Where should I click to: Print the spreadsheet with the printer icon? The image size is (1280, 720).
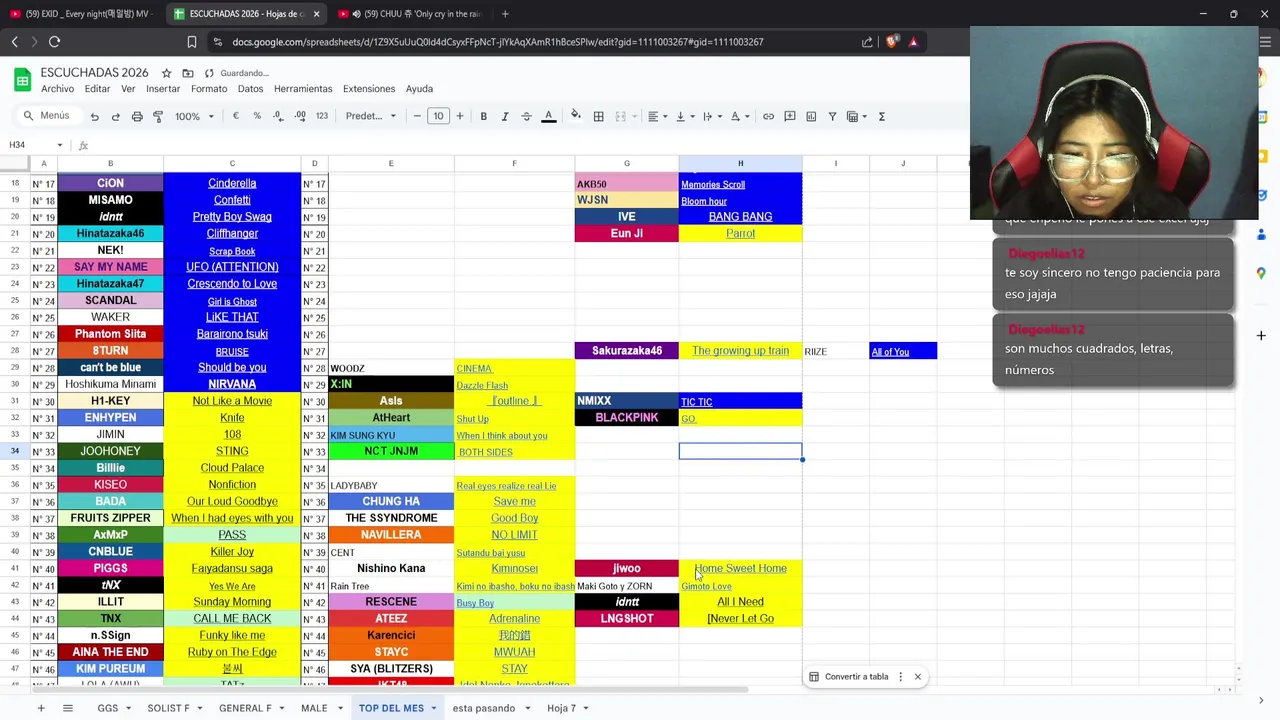[x=137, y=116]
